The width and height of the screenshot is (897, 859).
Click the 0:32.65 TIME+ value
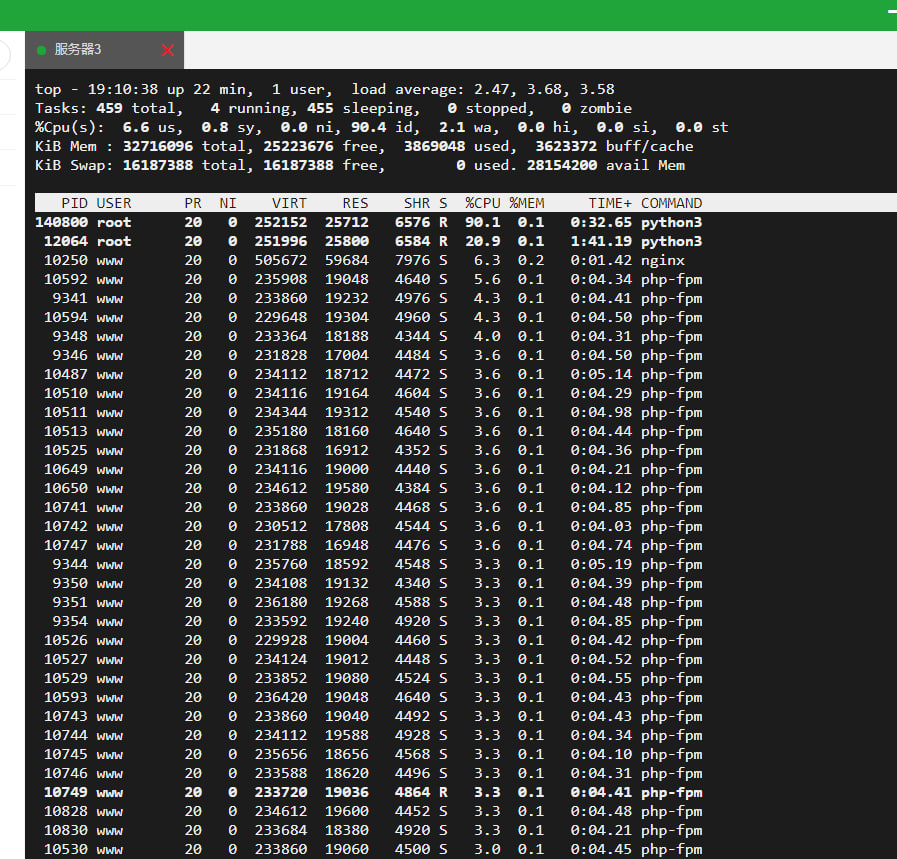pos(601,222)
